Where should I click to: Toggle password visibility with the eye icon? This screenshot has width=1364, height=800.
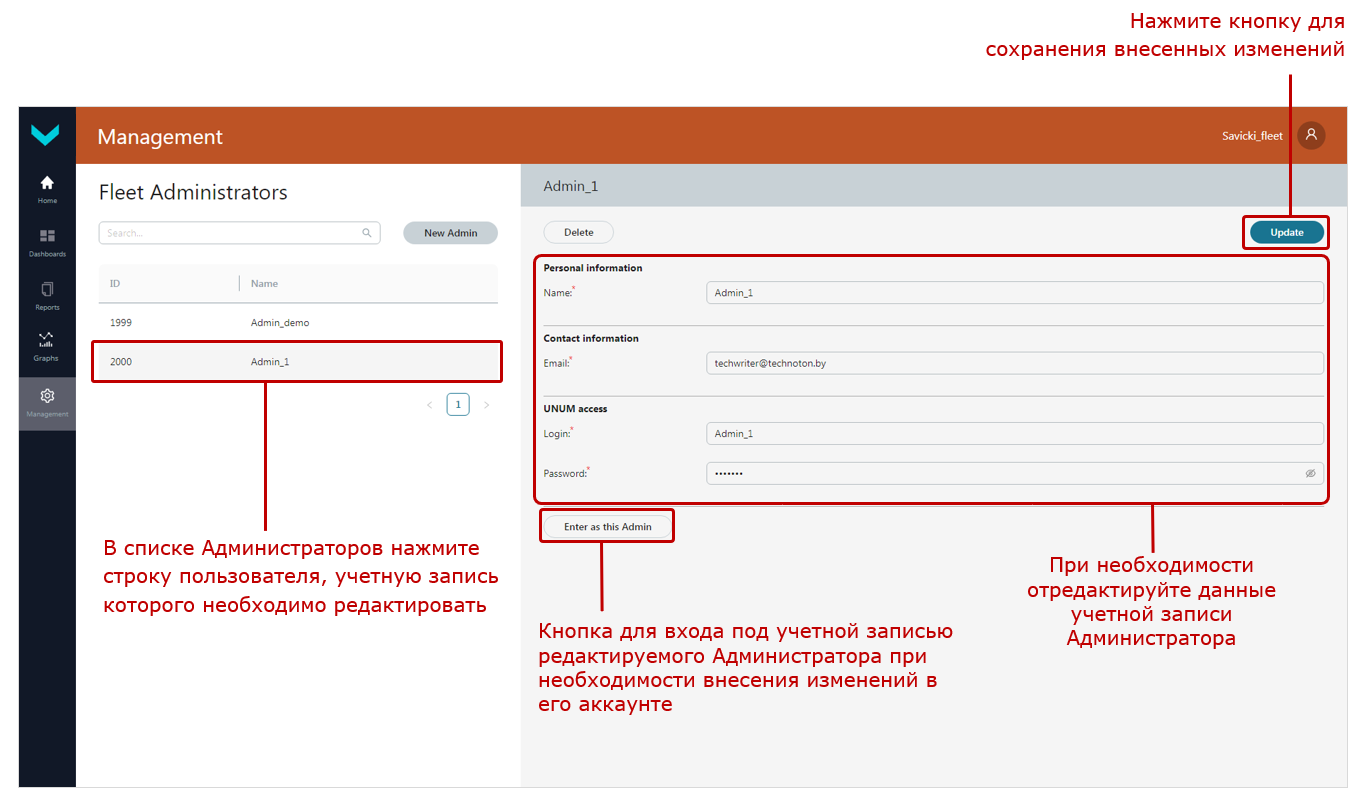point(1310,473)
